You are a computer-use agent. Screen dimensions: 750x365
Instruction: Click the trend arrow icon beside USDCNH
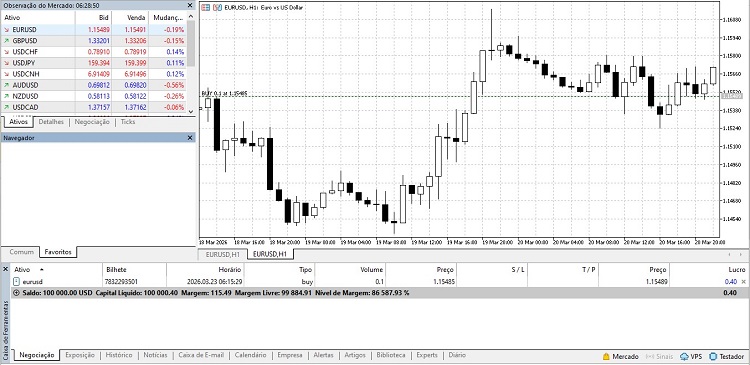[x=6, y=74]
